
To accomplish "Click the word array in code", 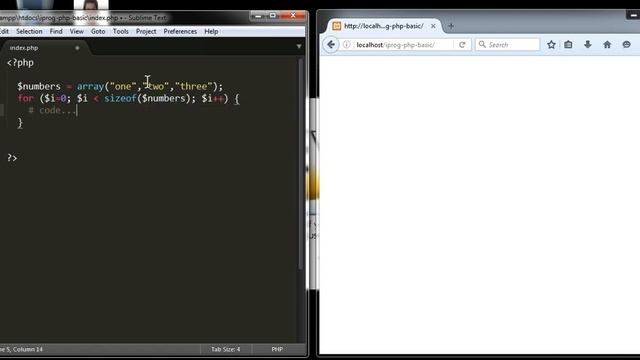I will click(90, 87).
